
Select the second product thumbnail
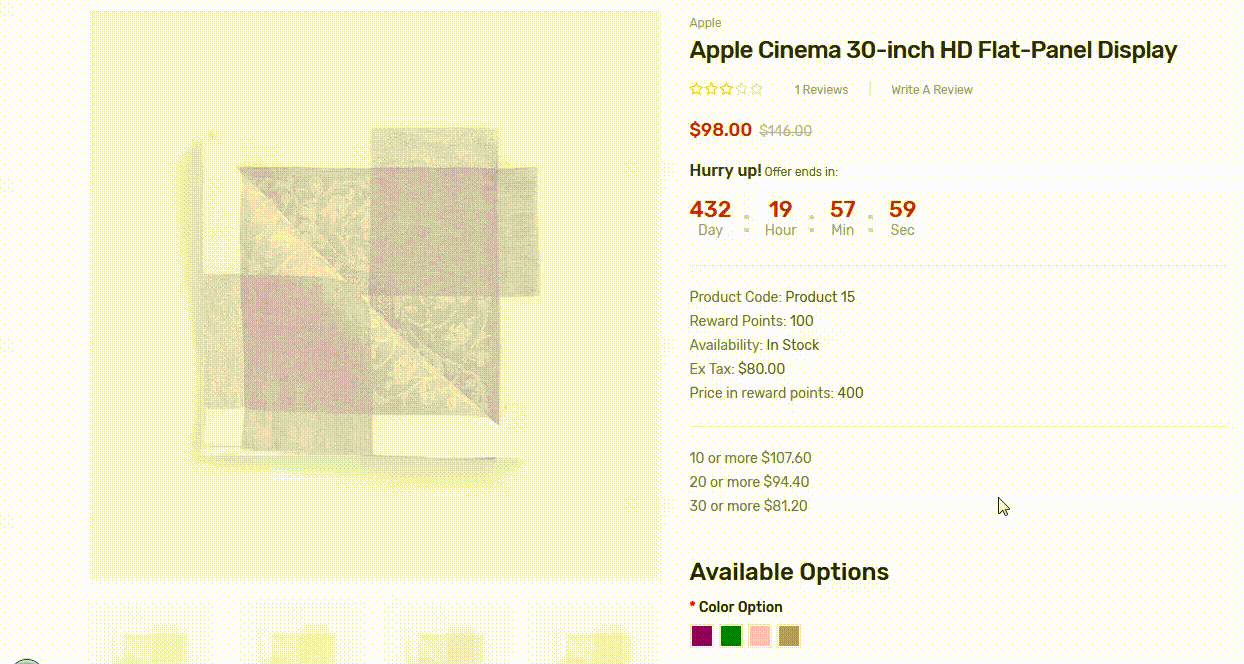(x=301, y=634)
